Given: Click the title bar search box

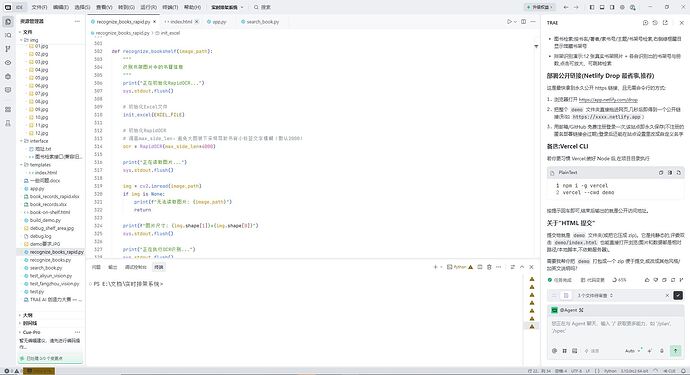Looking at the screenshot, I should 263,7.
